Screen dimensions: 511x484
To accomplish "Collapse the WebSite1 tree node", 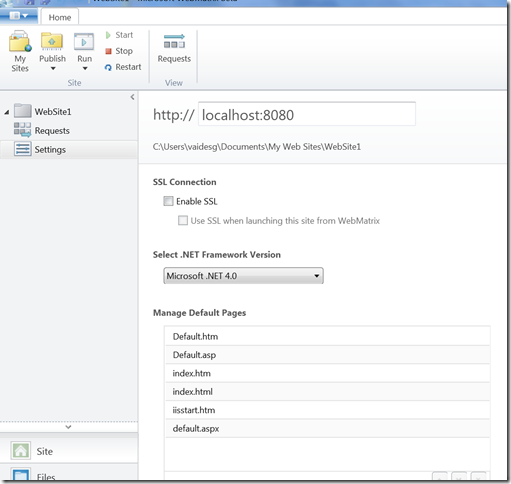I will click(x=7, y=113).
